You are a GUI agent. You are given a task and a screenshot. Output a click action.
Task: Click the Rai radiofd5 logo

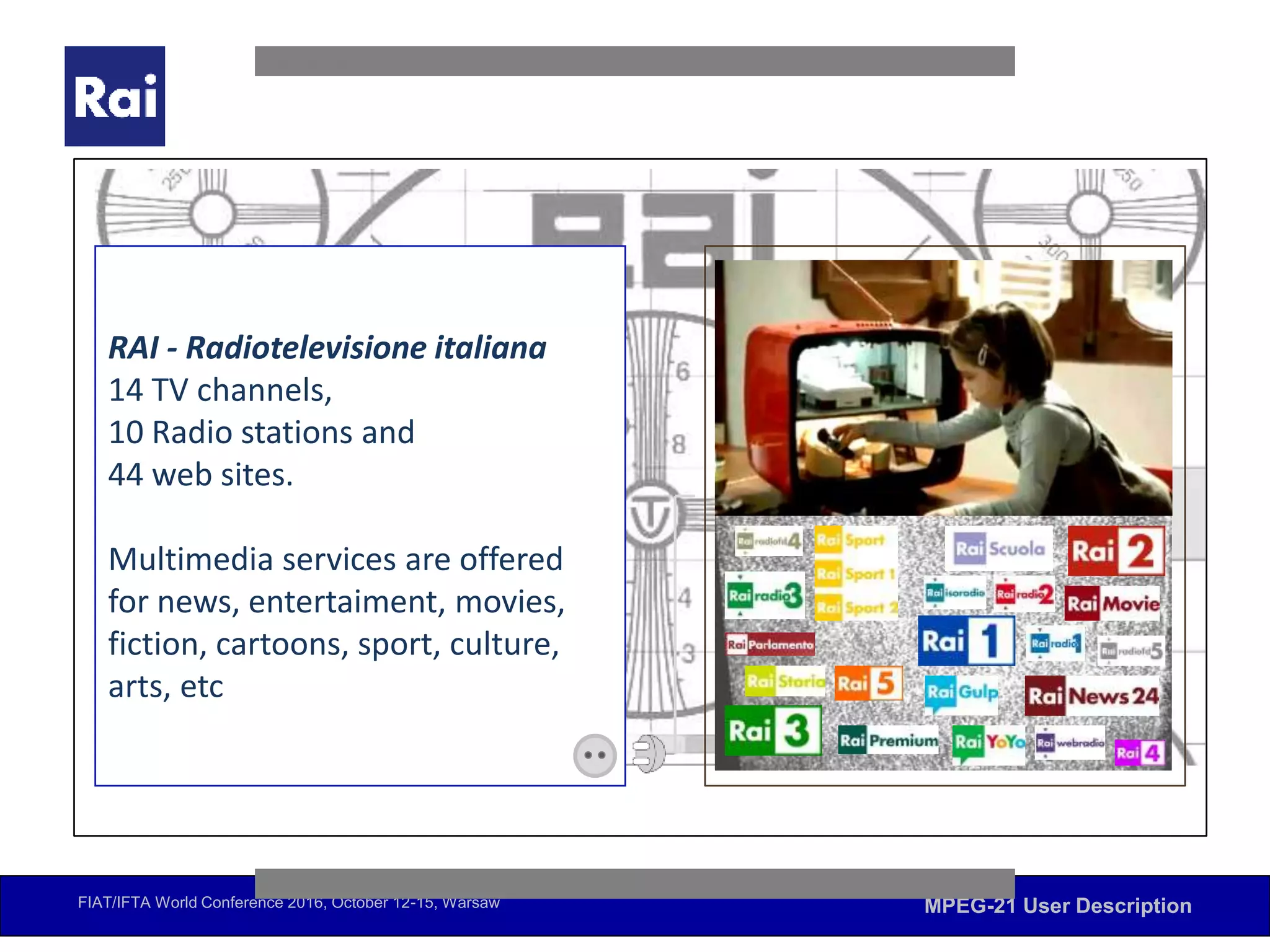tap(1130, 651)
